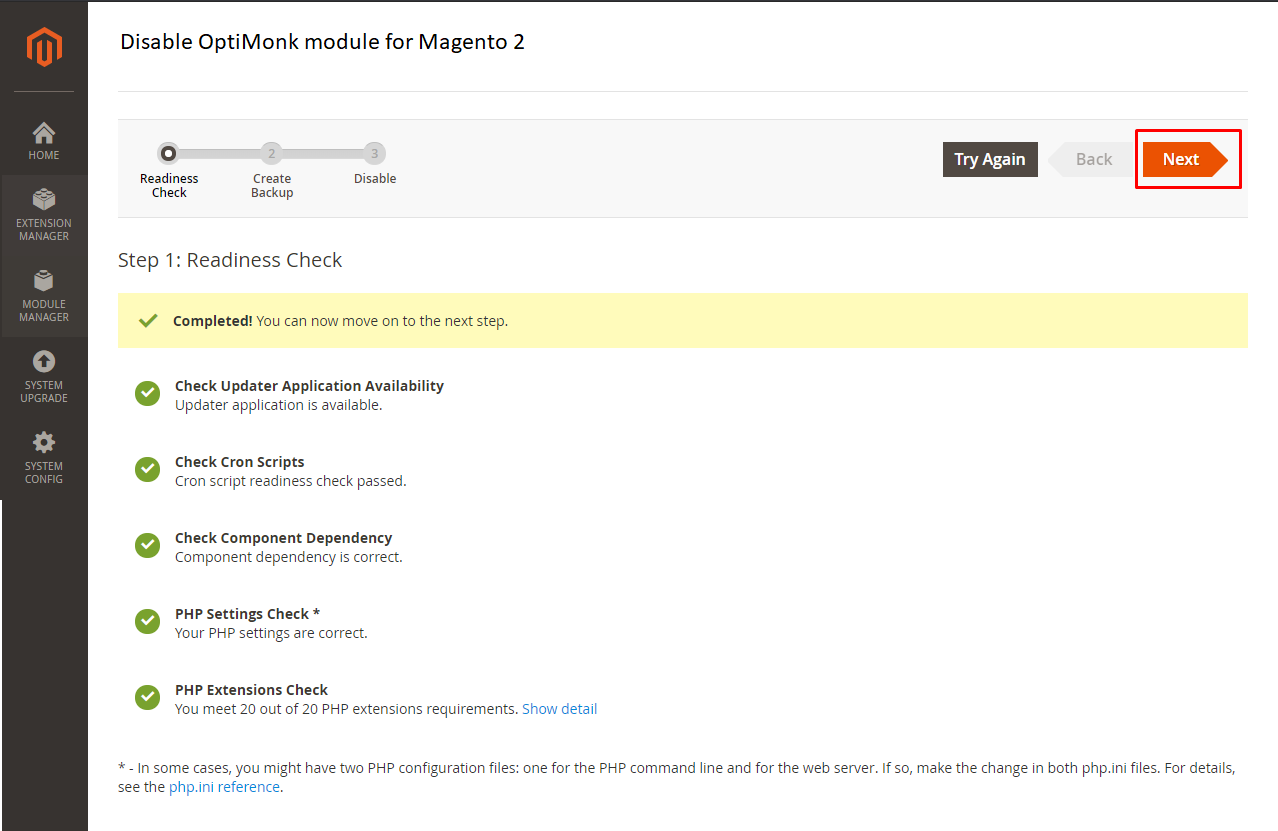Select step 3 Disable marker
1278x831 pixels.
(374, 153)
